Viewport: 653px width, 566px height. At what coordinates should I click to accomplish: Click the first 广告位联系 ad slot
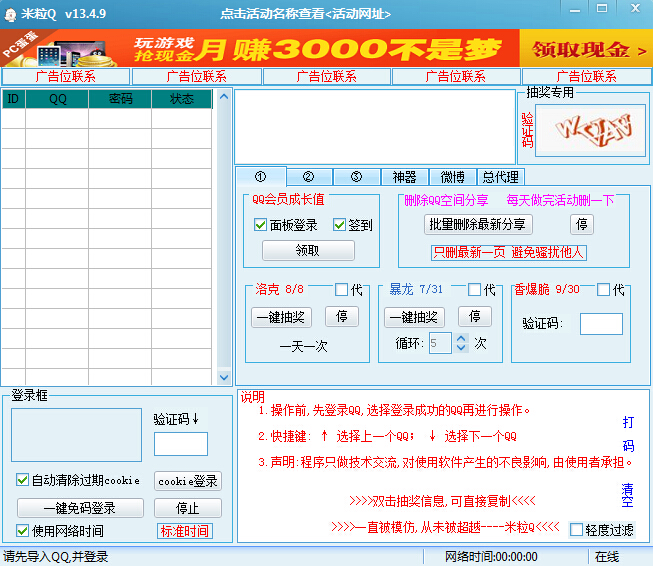coord(66,76)
